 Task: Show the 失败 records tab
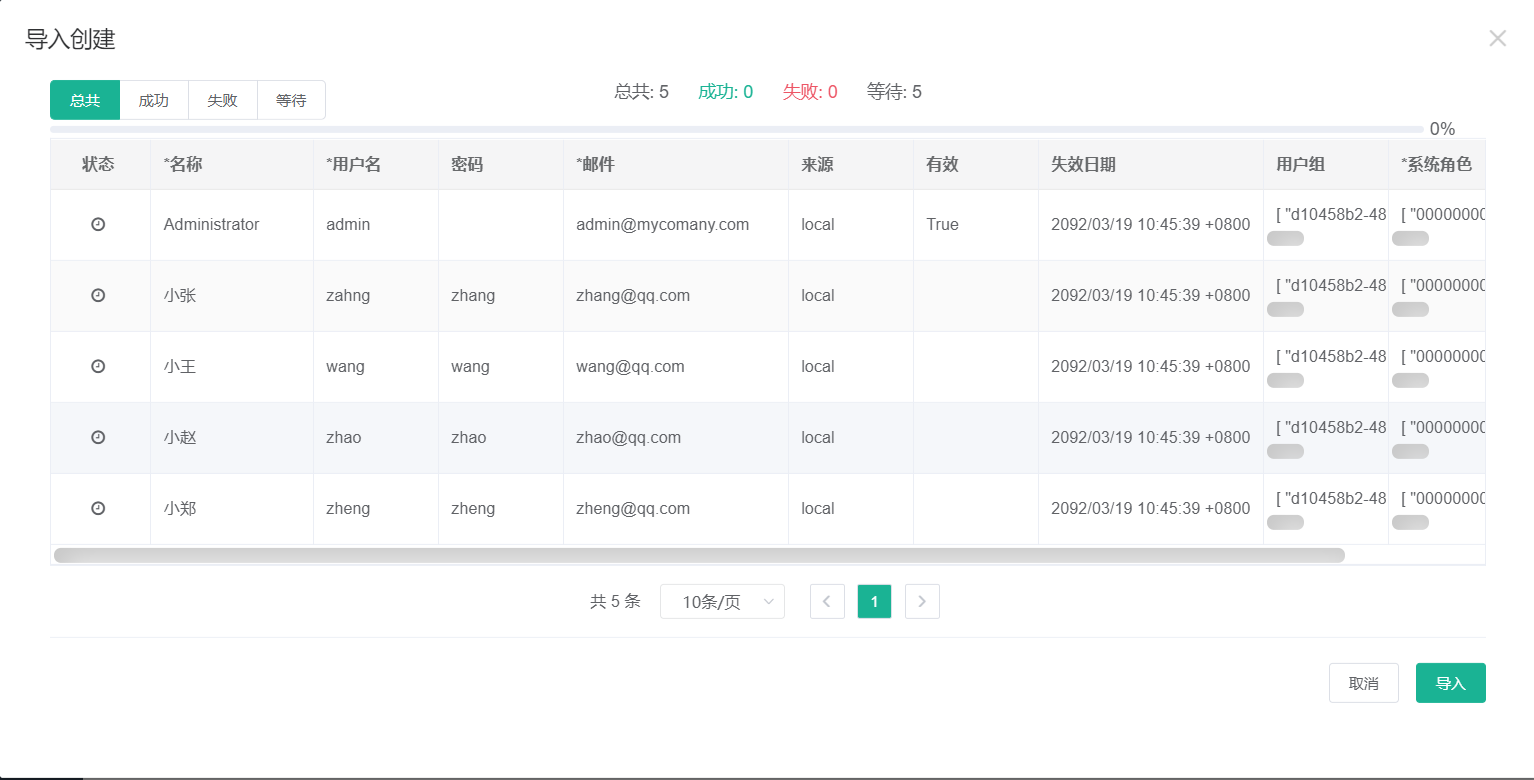click(223, 100)
